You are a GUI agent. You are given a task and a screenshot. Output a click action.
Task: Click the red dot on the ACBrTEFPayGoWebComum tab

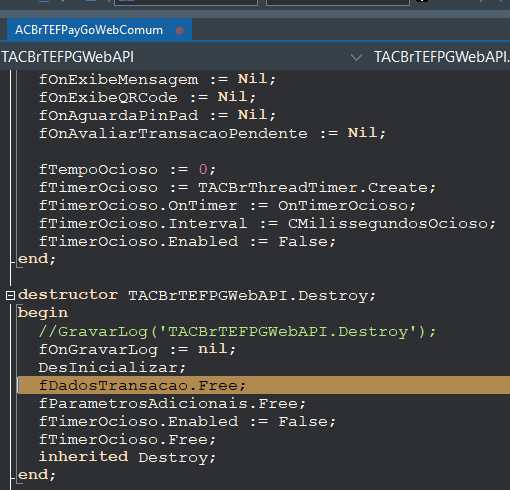click(x=180, y=31)
